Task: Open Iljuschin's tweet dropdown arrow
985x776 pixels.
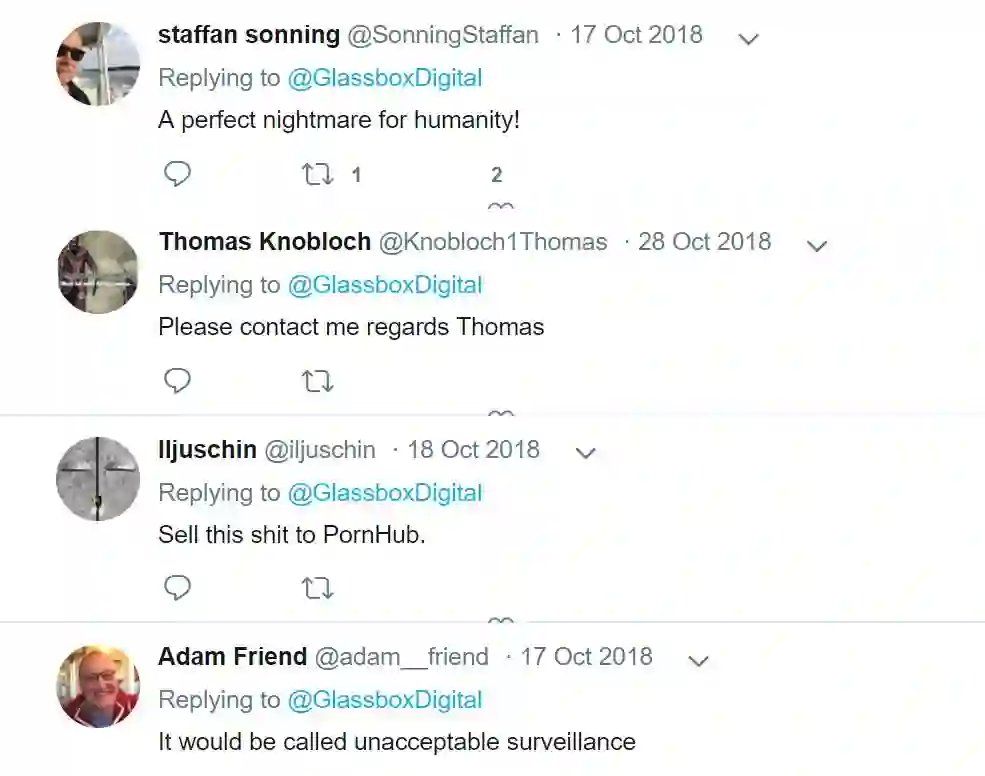Action: 586,453
